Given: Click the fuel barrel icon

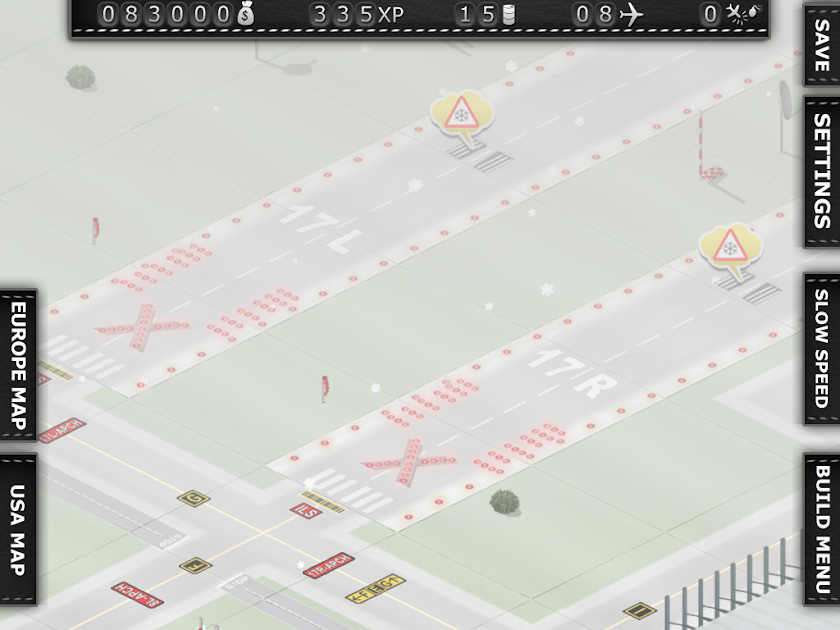Looking at the screenshot, I should [x=508, y=14].
